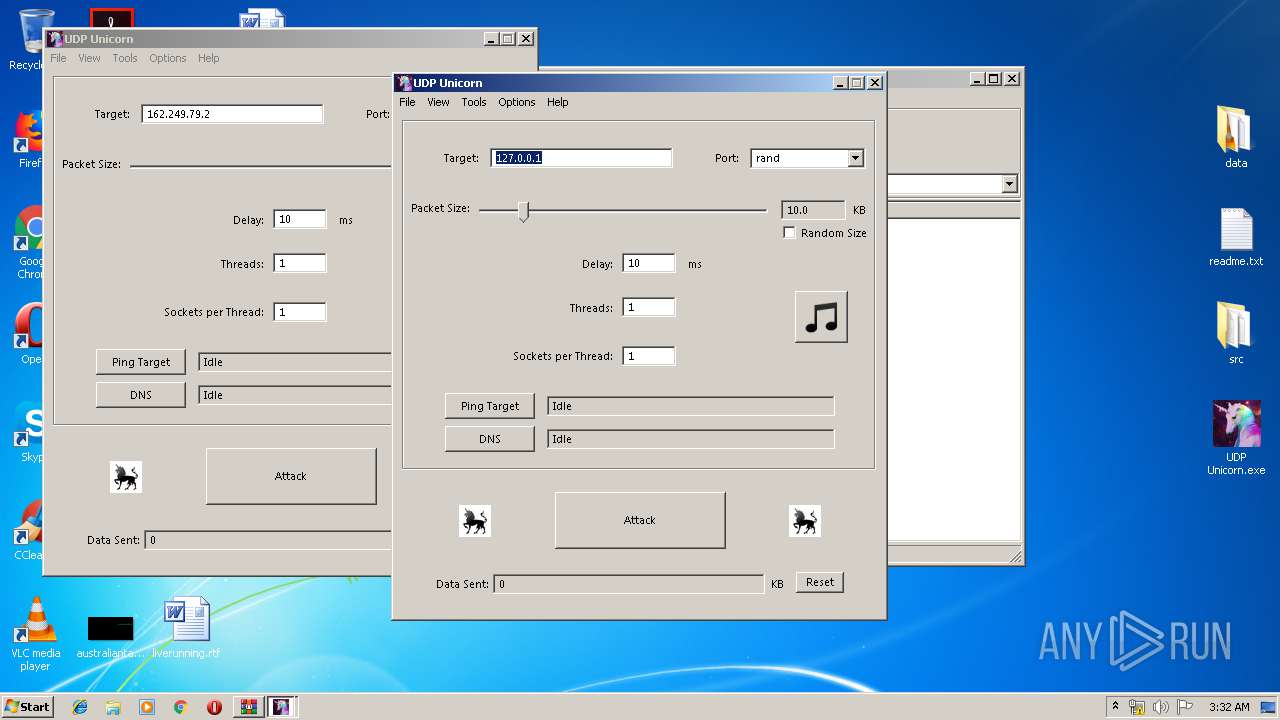The height and width of the screenshot is (720, 1280).
Task: Open Windows Media Player taskbar icon
Action: click(147, 707)
